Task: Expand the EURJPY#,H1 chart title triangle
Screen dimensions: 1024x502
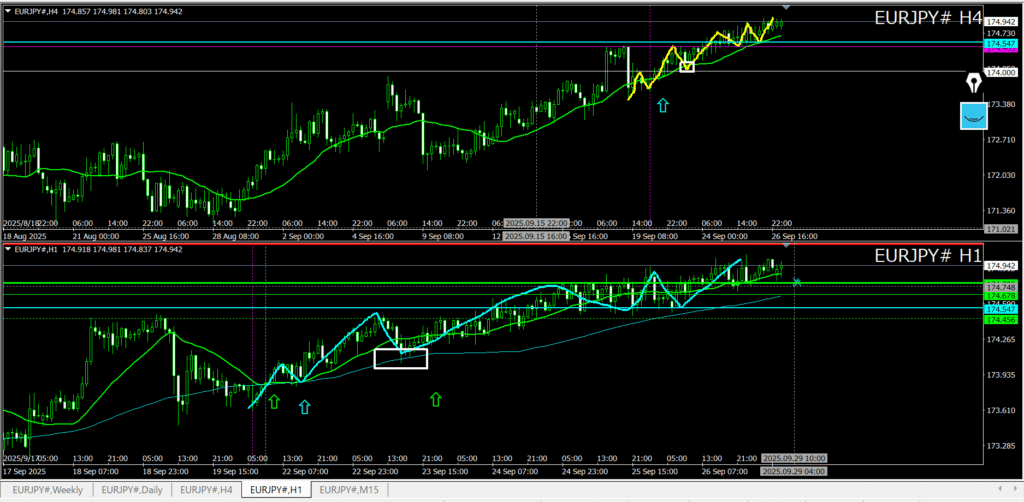Action: point(6,249)
